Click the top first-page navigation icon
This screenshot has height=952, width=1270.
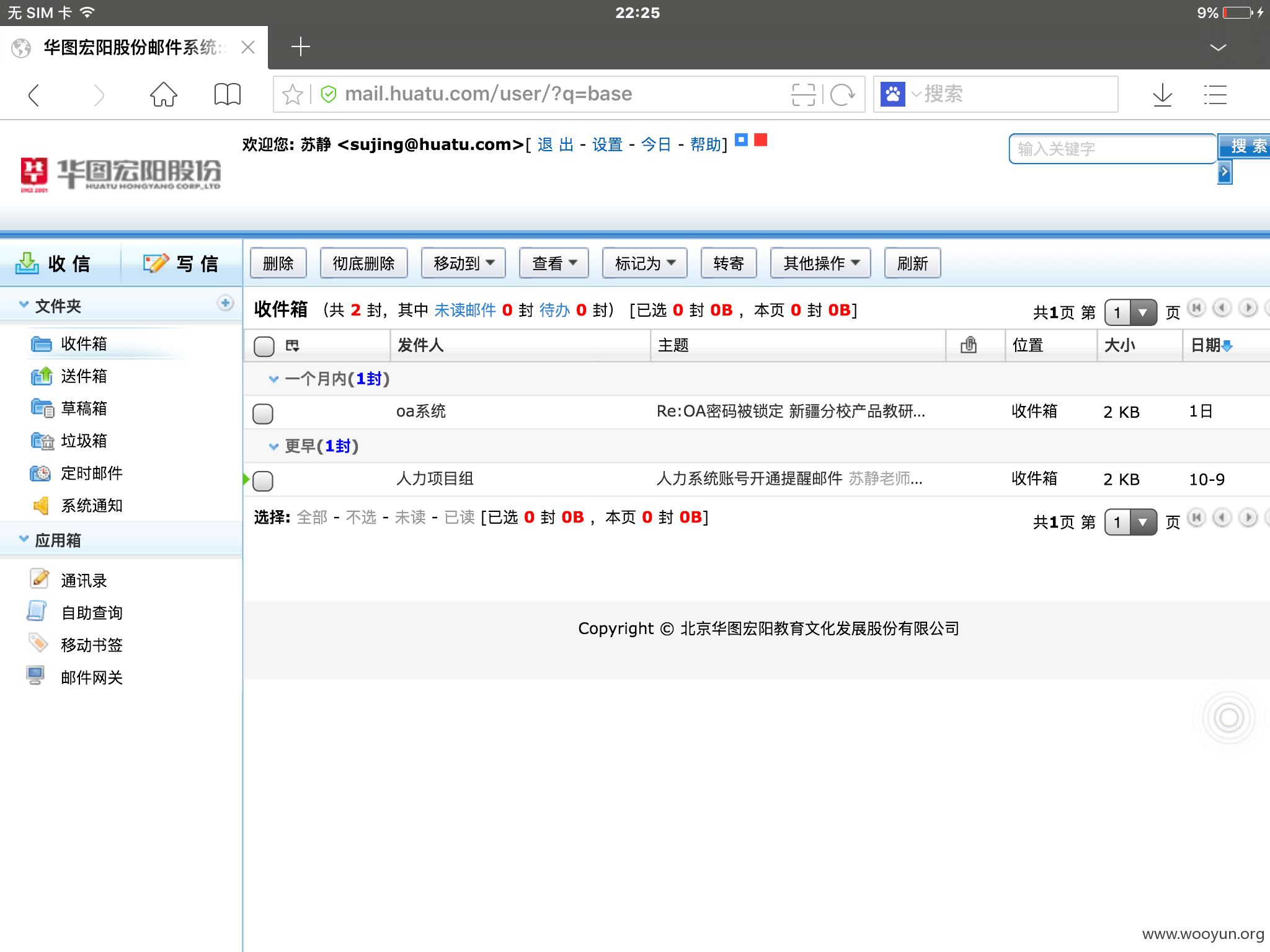coord(1197,308)
